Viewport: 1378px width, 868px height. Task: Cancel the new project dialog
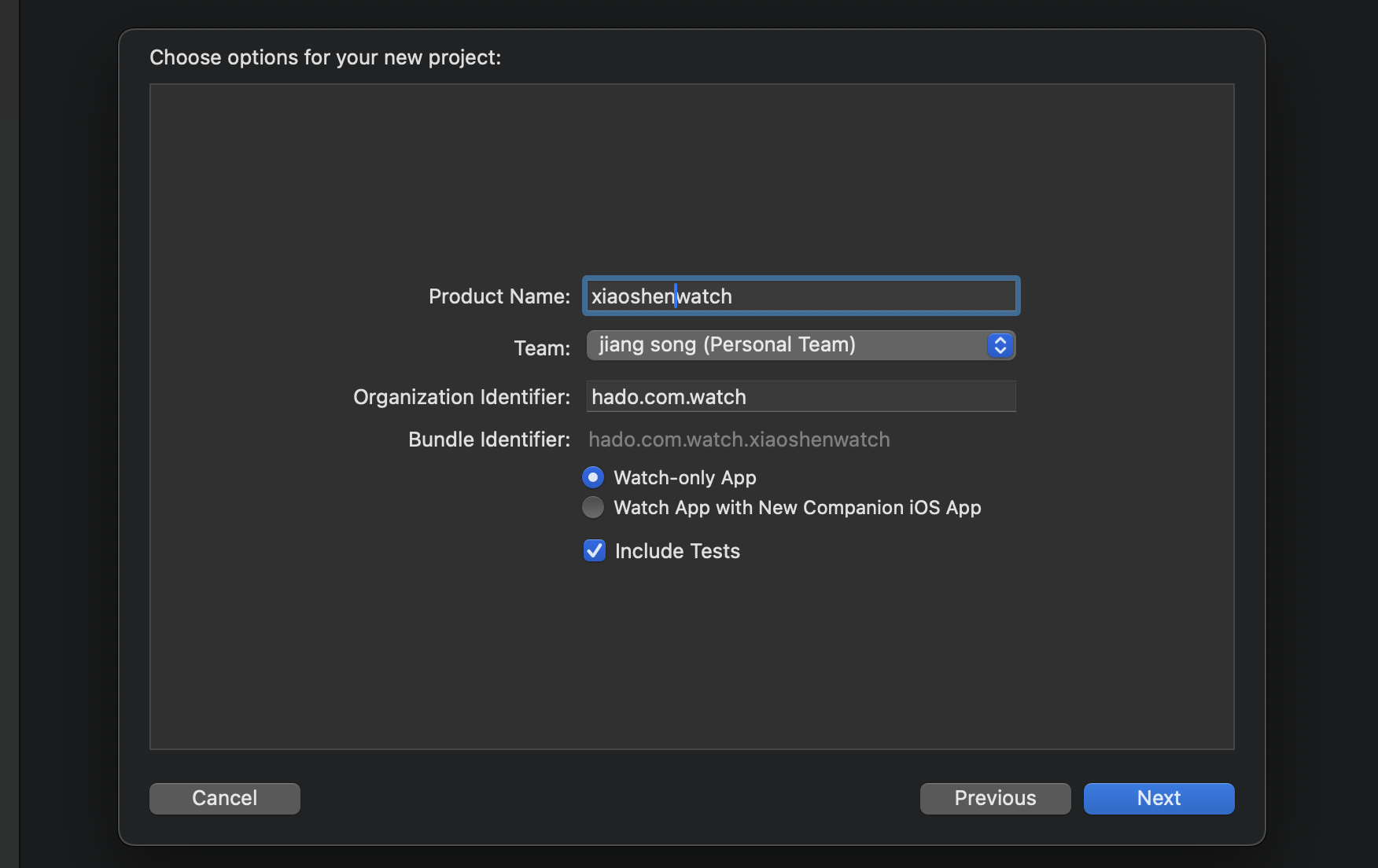click(225, 798)
